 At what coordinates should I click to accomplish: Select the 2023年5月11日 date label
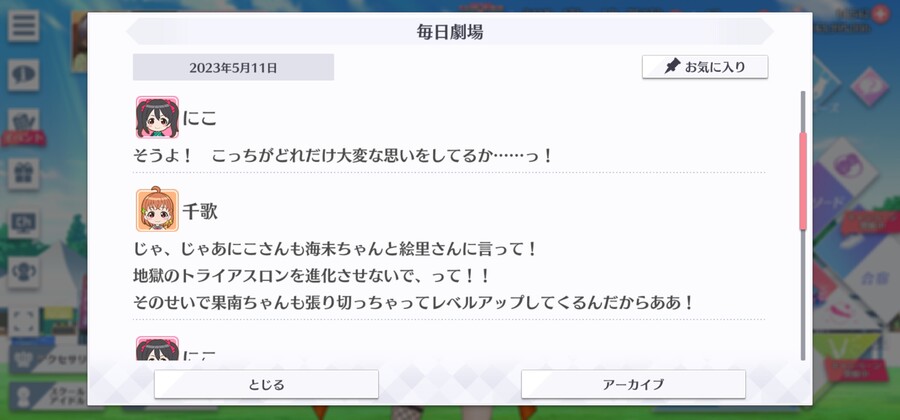(233, 68)
